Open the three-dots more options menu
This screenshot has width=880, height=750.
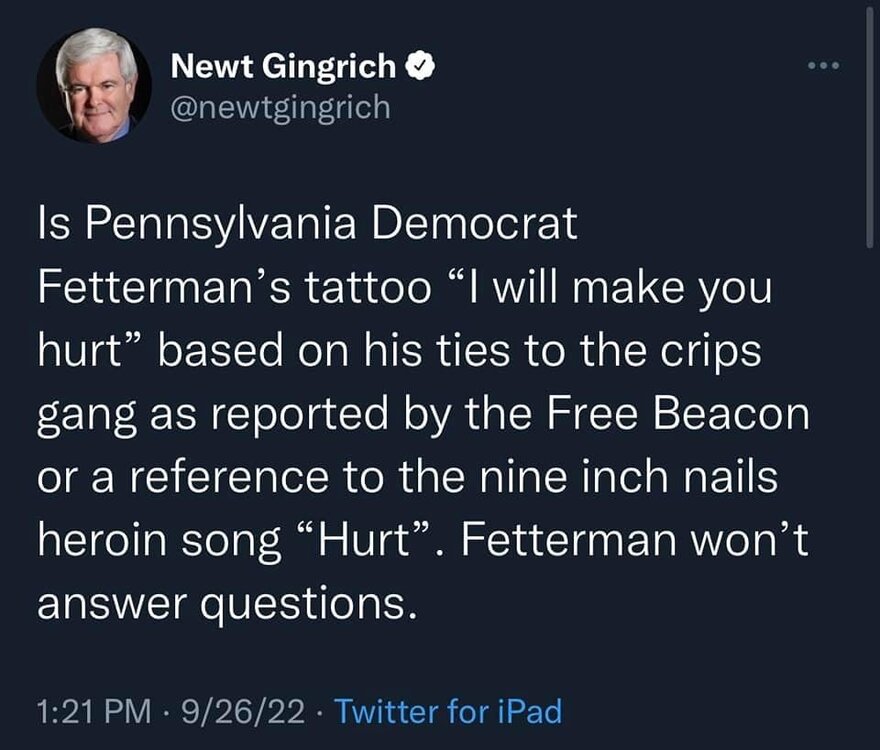point(826,67)
